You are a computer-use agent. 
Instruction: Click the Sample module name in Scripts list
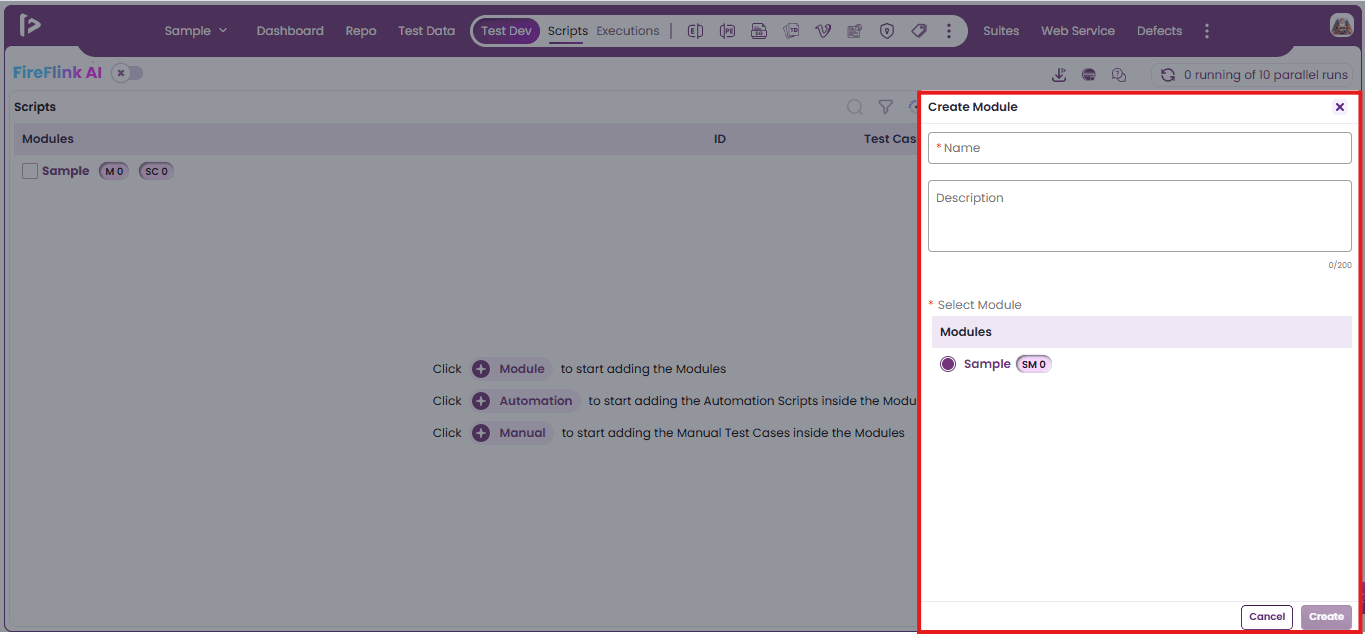click(x=65, y=171)
